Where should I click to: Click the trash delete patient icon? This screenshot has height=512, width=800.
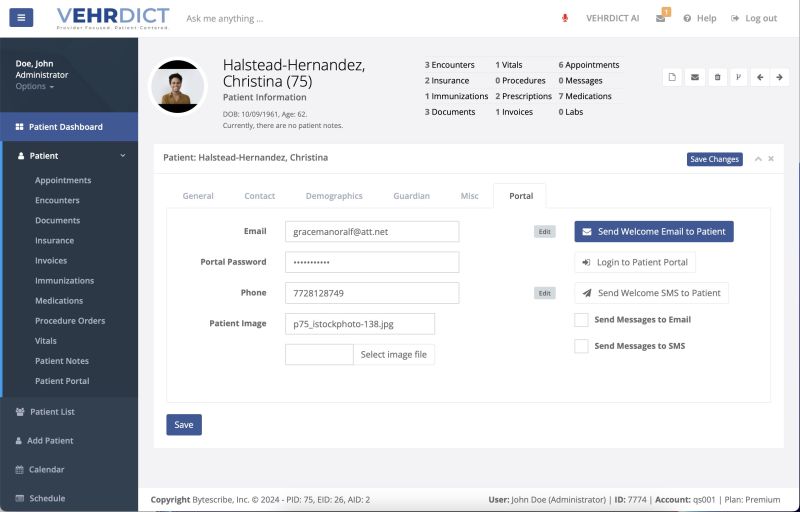(717, 77)
